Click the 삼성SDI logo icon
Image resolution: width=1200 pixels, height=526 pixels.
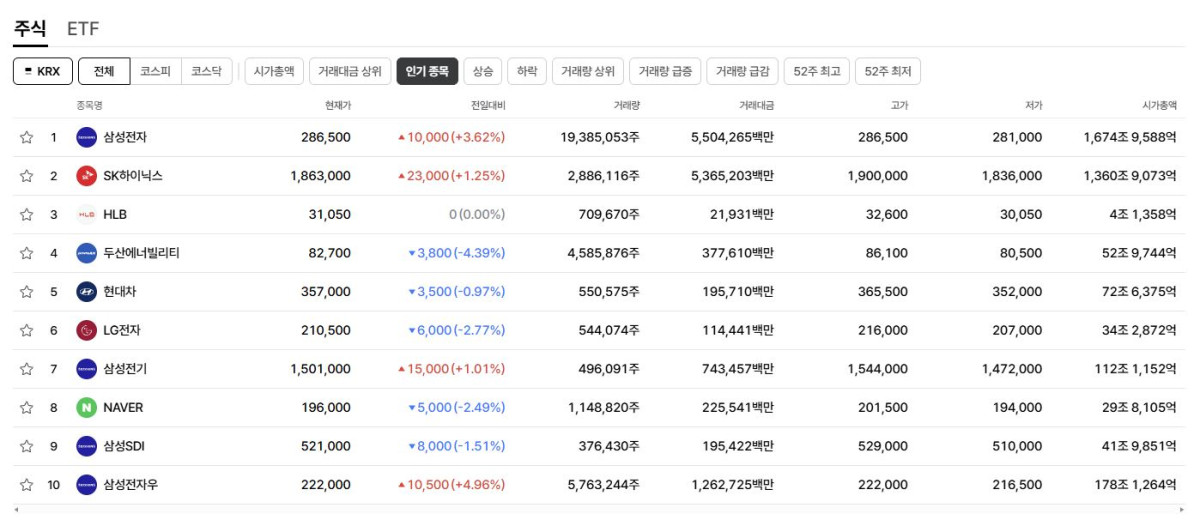(86, 446)
